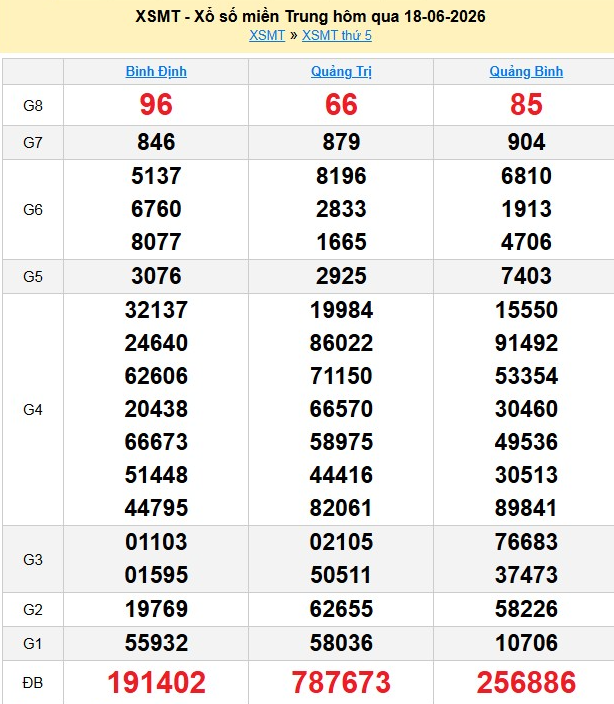Select the ĐB row label
The width and height of the screenshot is (614, 704).
click(x=33, y=682)
